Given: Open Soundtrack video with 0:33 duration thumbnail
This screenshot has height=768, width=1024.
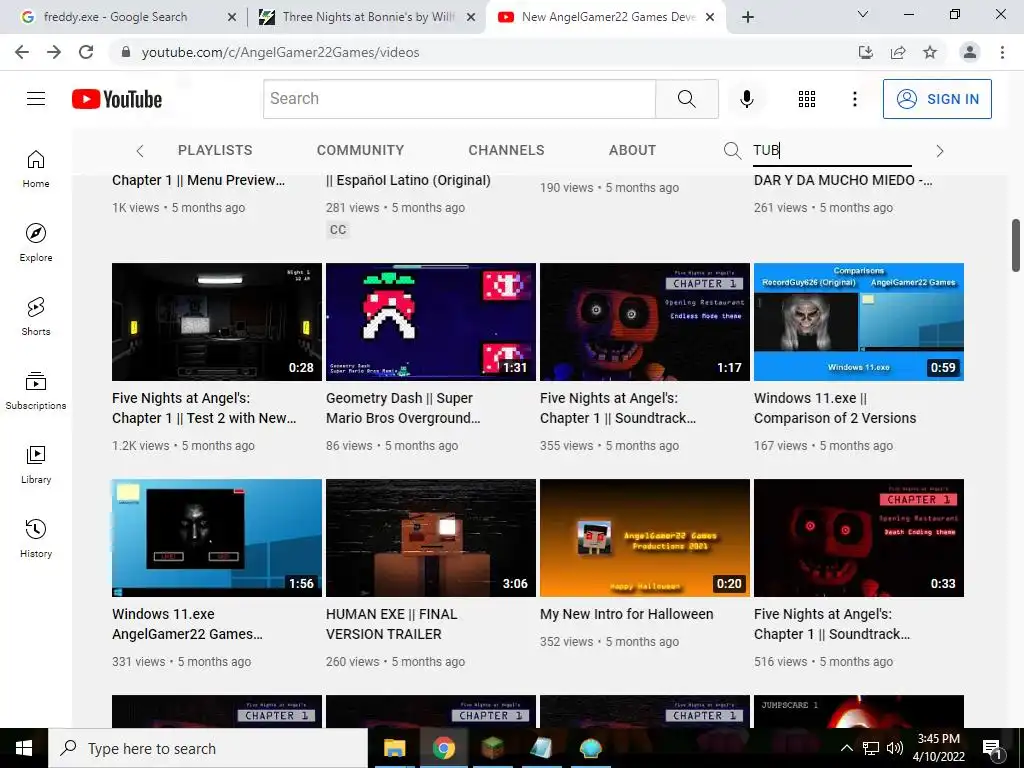Looking at the screenshot, I should 859,538.
